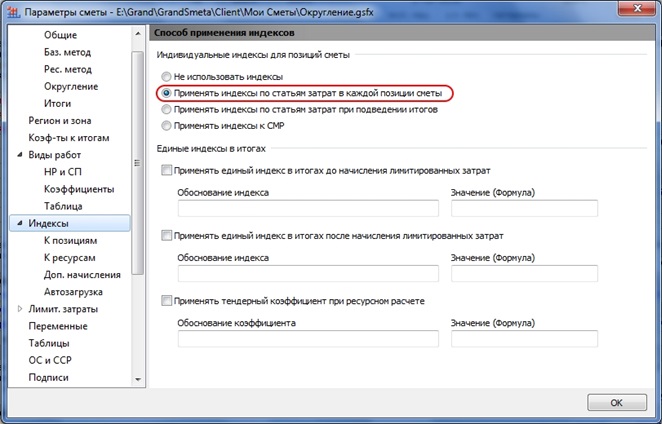The width and height of the screenshot is (662, 424).
Task: Expand the 'Лимит. затраты' tree node
Action: [19, 310]
